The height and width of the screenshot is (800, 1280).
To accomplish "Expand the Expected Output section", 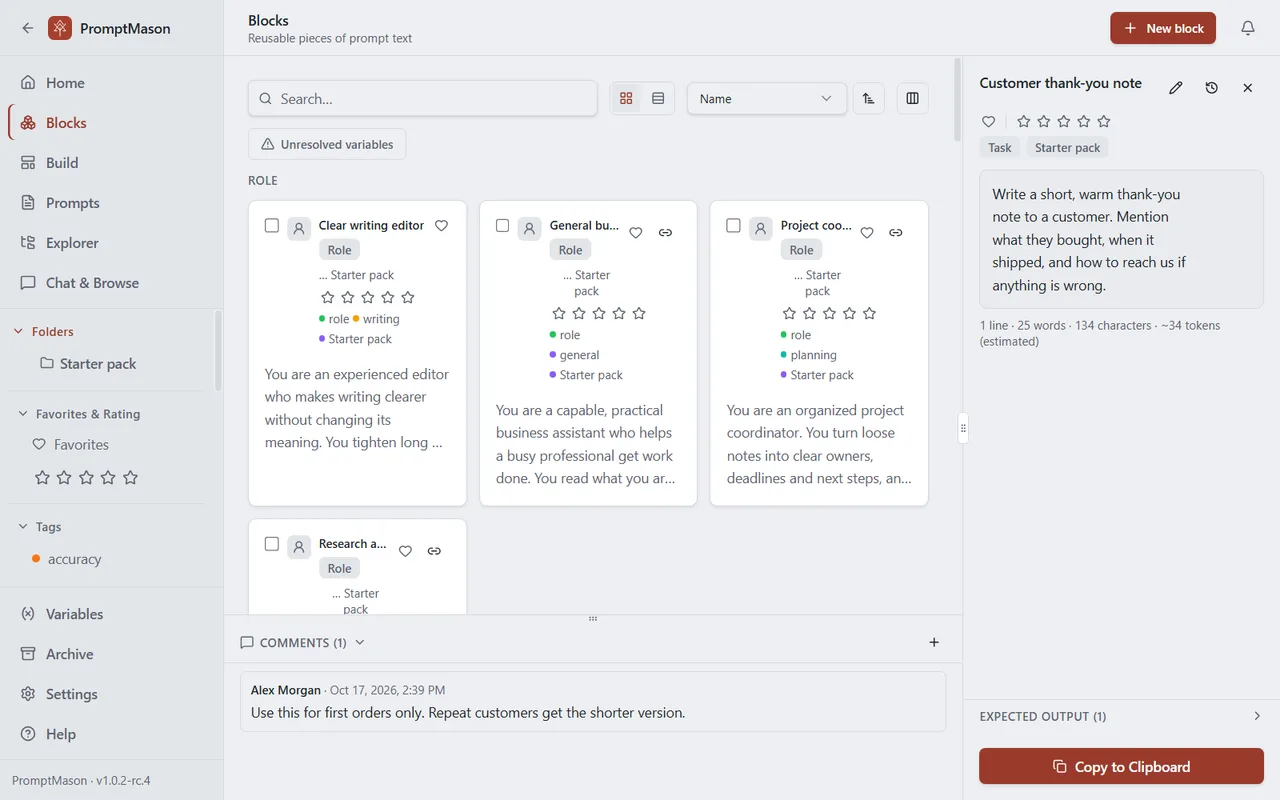I will (x=1121, y=716).
